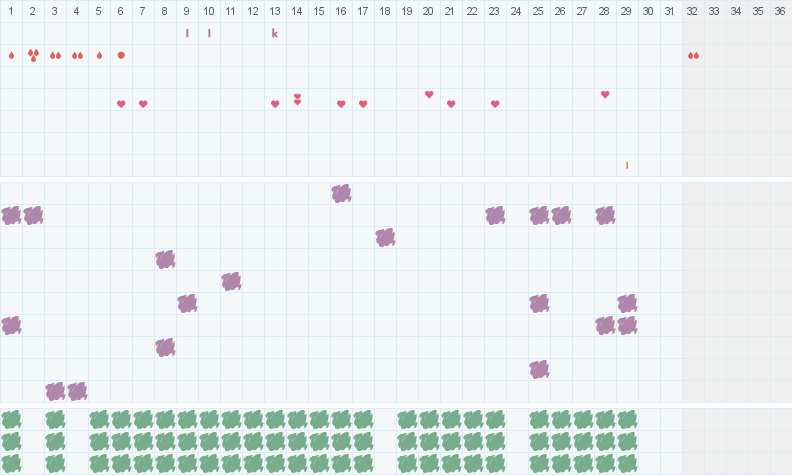Click the purple scribble on day 16

(341, 194)
